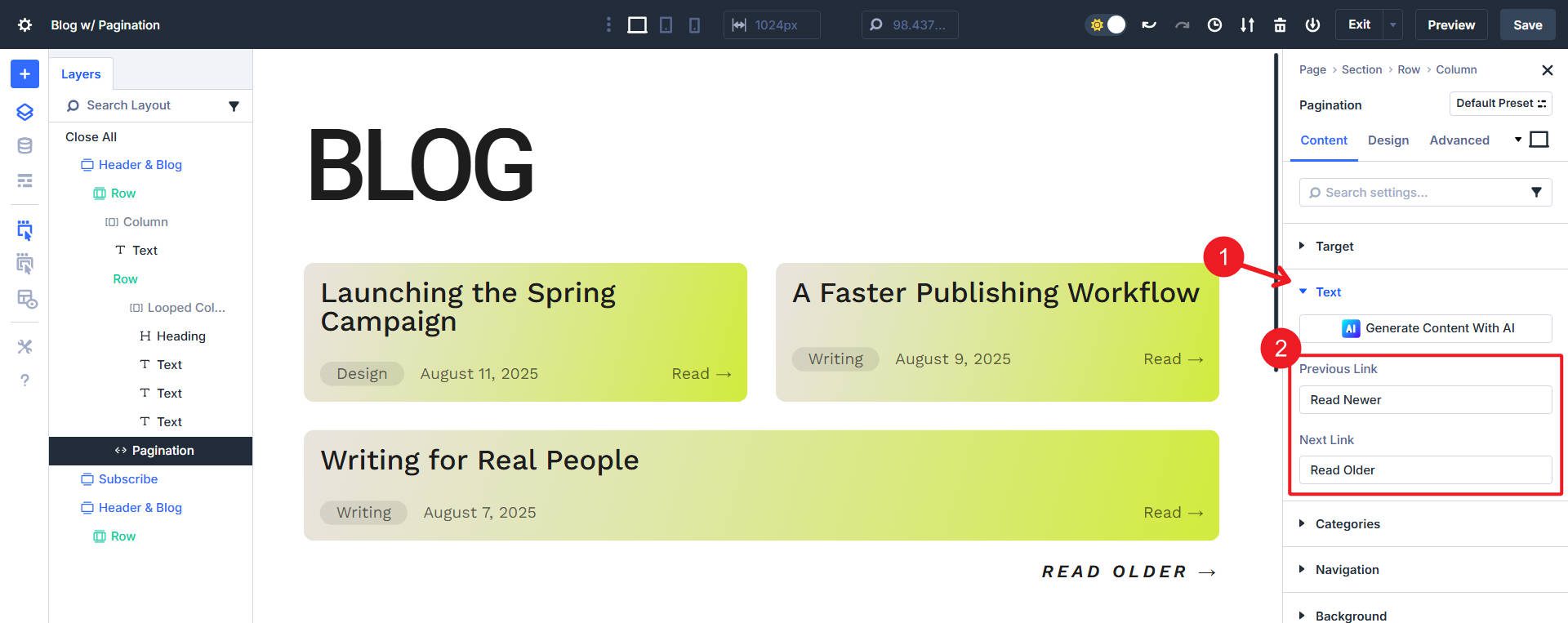Viewport: 1568px width, 623px height.
Task: Select the Layers tab
Action: pyautogui.click(x=81, y=73)
